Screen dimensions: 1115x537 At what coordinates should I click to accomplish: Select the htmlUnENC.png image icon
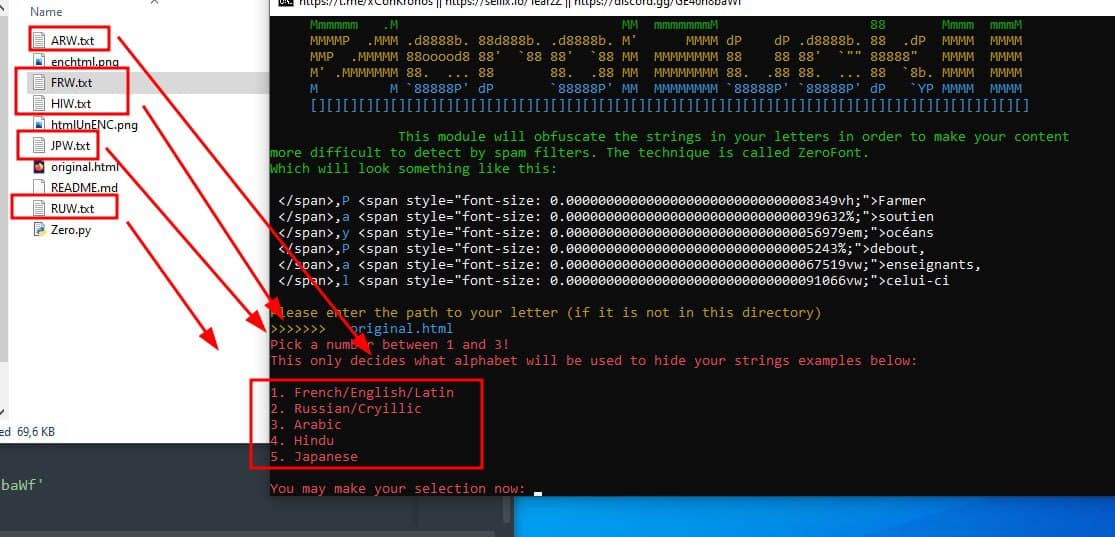(40, 125)
